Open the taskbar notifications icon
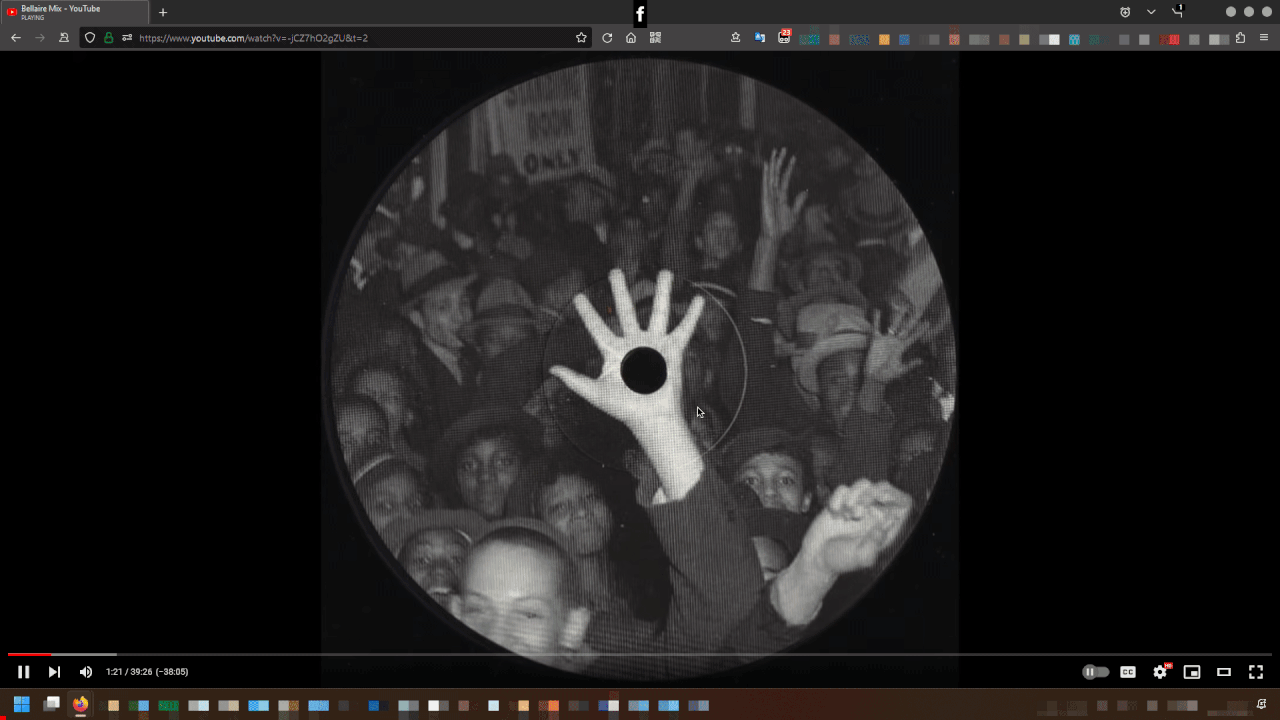This screenshot has height=720, width=1280. [x=1261, y=704]
